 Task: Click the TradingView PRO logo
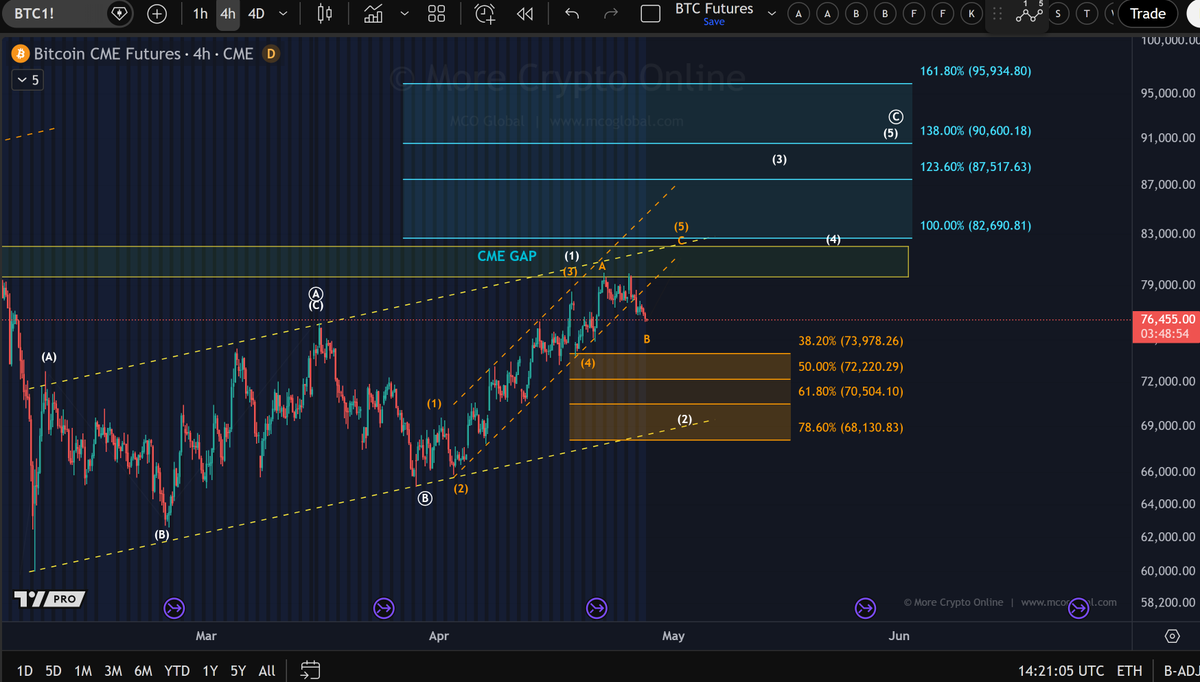click(49, 599)
